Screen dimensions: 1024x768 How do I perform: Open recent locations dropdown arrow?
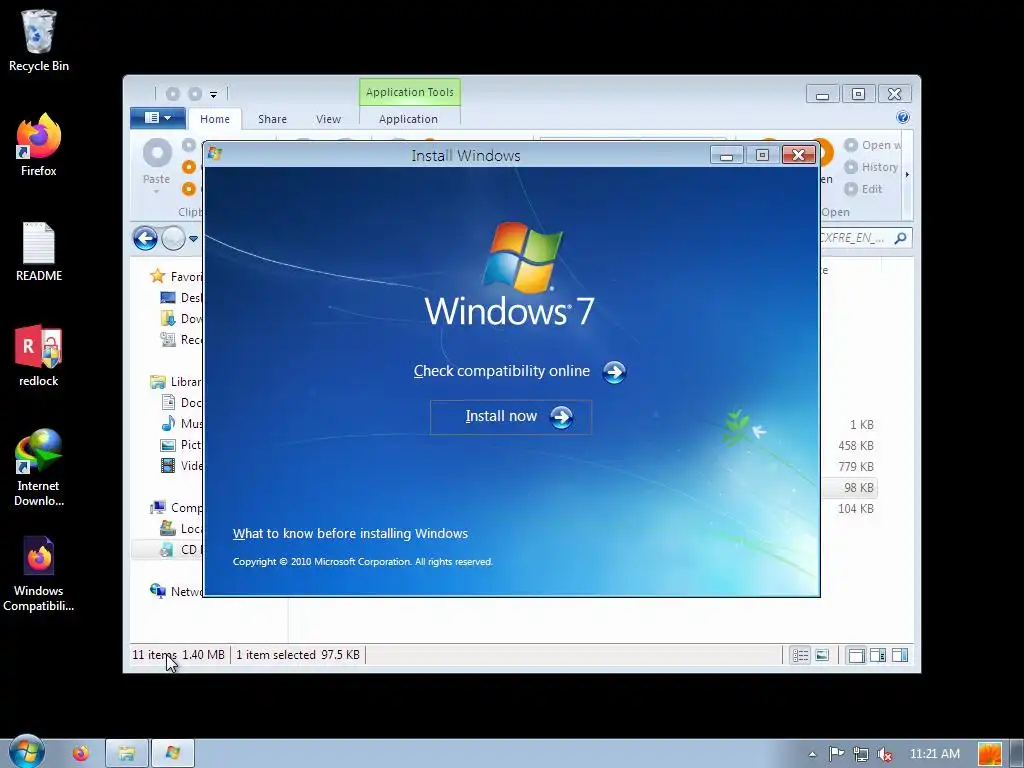coord(193,239)
